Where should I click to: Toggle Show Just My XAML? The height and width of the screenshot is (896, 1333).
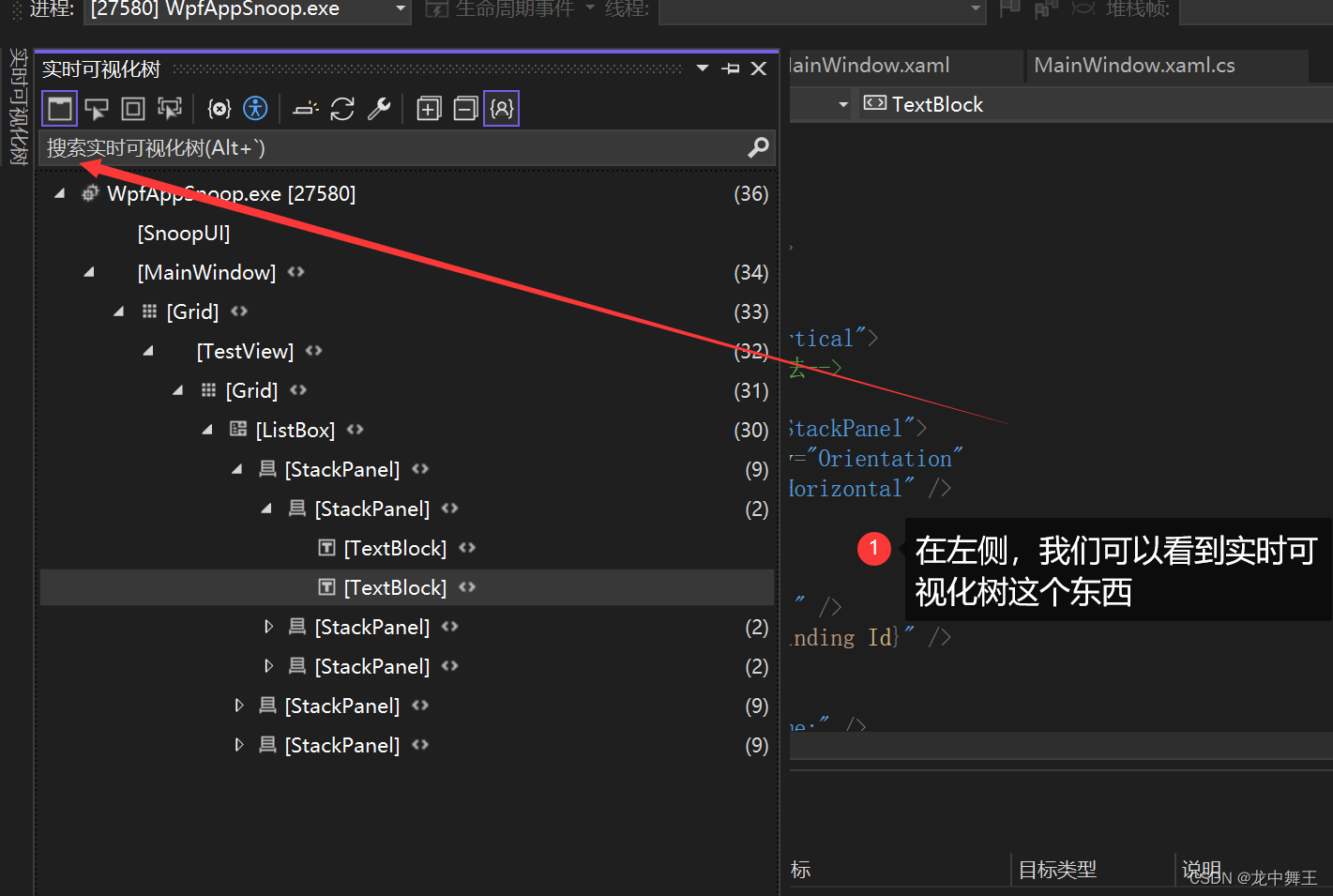502,109
